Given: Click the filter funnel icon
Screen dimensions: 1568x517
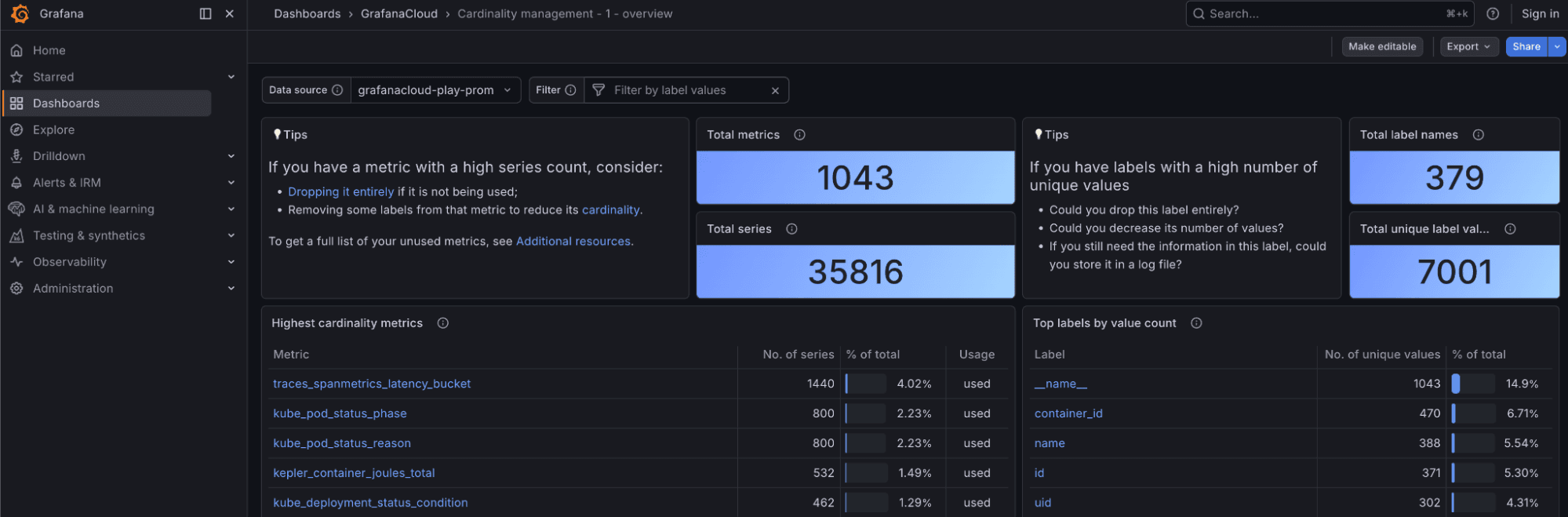Looking at the screenshot, I should point(598,90).
